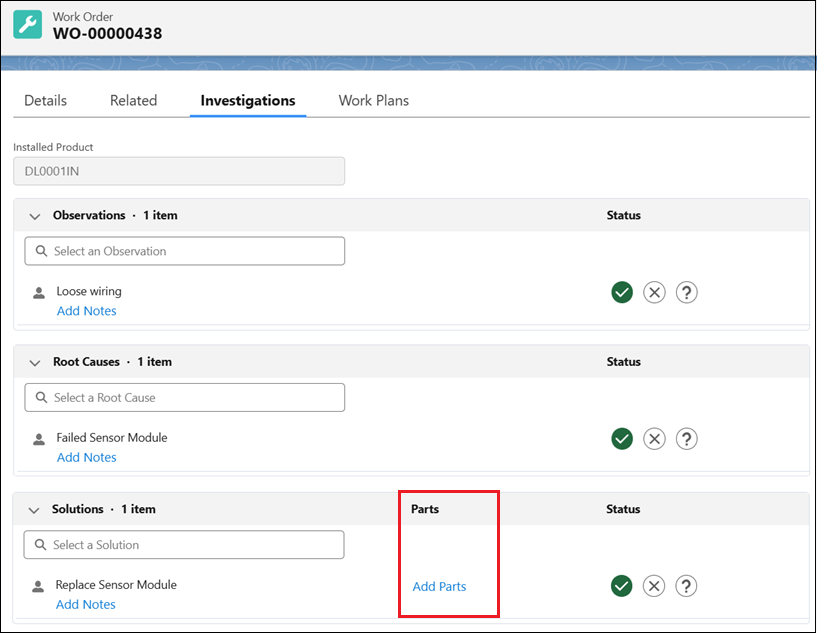The image size is (817, 634).
Task: Set Loose wiring status to unknown
Action: point(687,292)
